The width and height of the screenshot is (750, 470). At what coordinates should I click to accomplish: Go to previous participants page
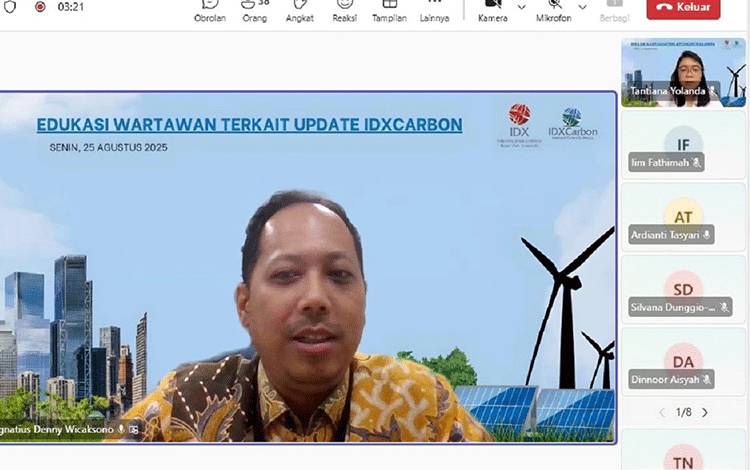(662, 413)
